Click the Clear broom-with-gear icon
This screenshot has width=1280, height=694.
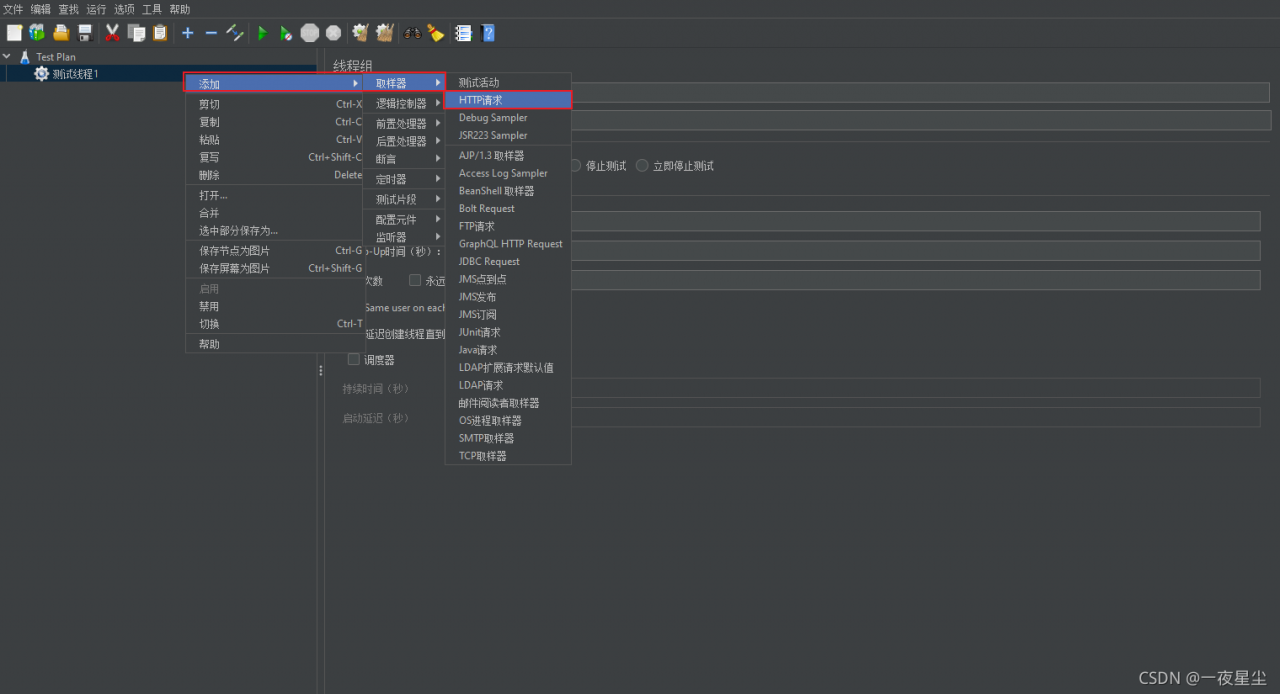pos(360,33)
